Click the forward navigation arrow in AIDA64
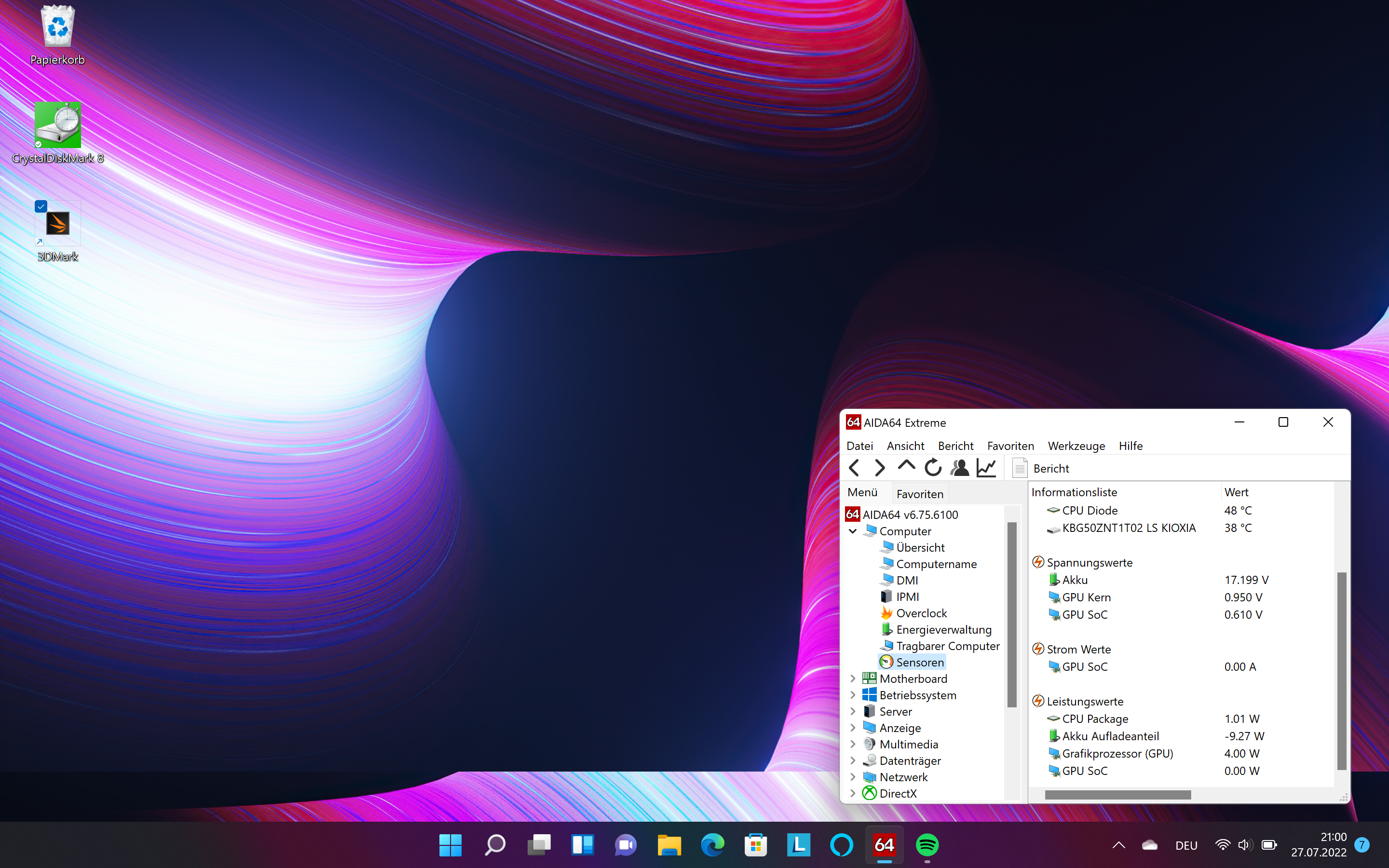The height and width of the screenshot is (868, 1389). 879,468
